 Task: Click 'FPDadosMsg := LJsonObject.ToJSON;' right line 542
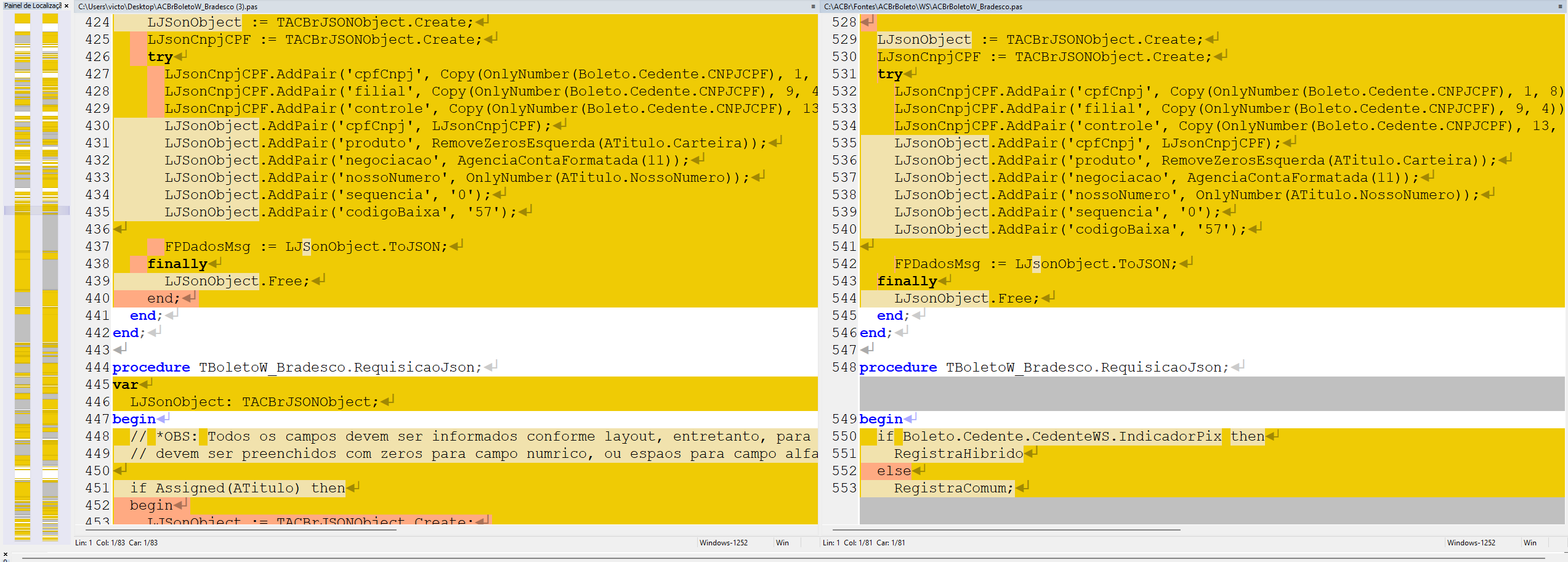(x=1036, y=264)
